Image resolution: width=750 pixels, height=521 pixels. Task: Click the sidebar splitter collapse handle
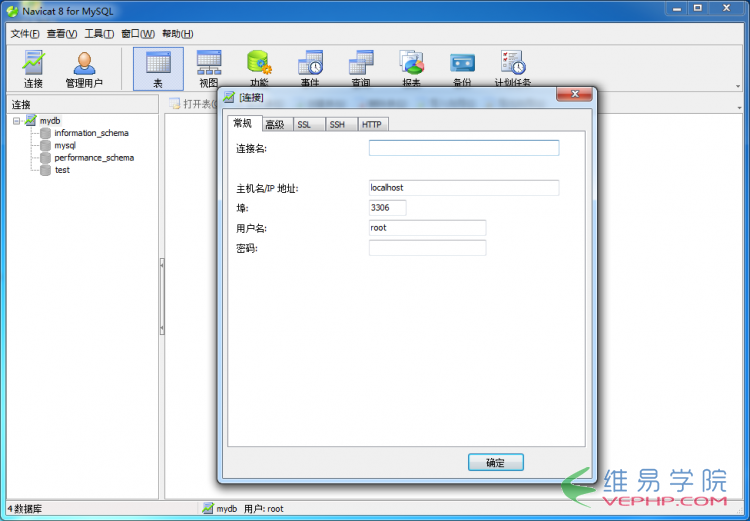tap(162, 296)
